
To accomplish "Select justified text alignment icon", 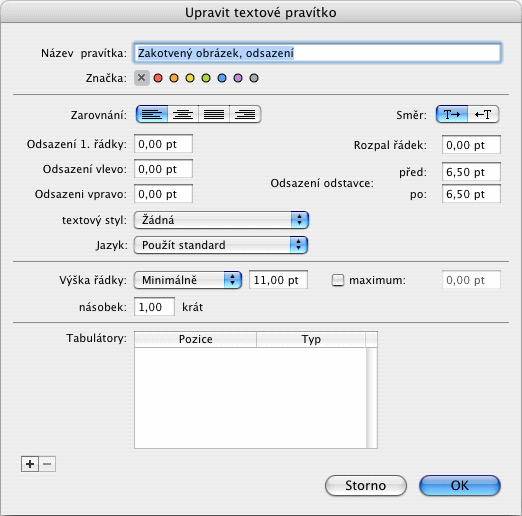I will [214, 115].
